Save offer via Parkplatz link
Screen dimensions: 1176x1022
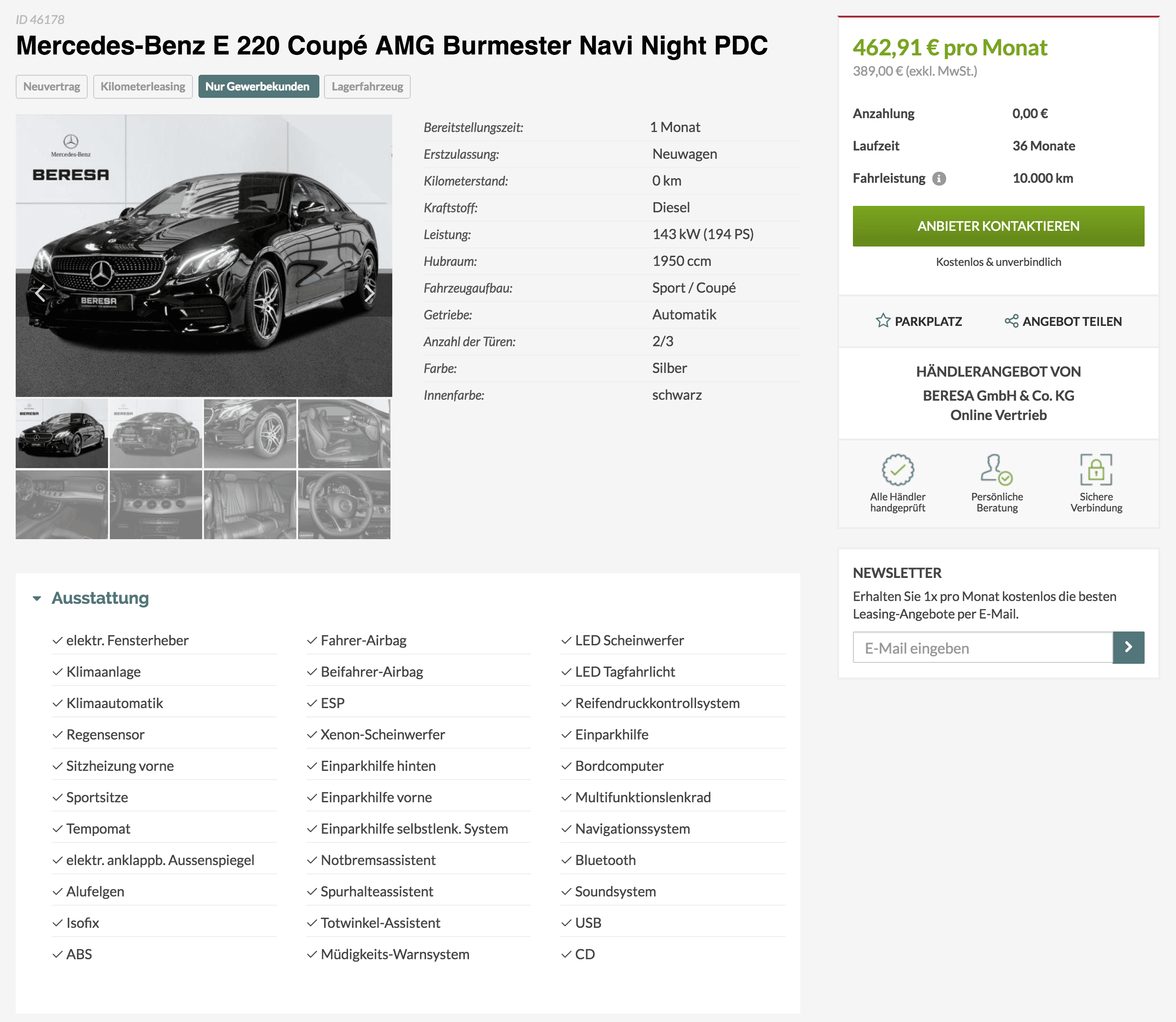pos(928,322)
